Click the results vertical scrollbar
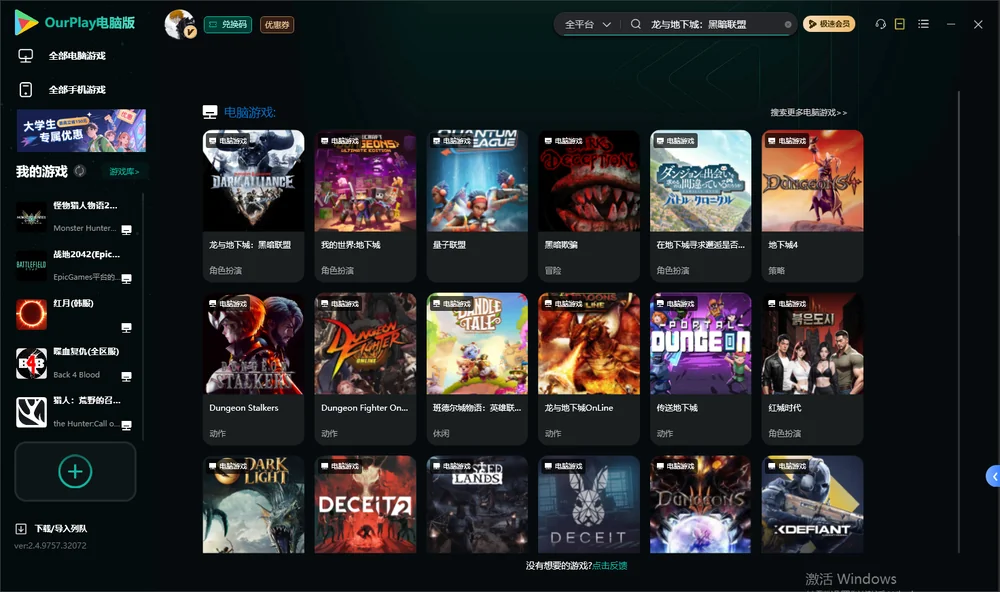This screenshot has height=592, width=1000. [959, 322]
